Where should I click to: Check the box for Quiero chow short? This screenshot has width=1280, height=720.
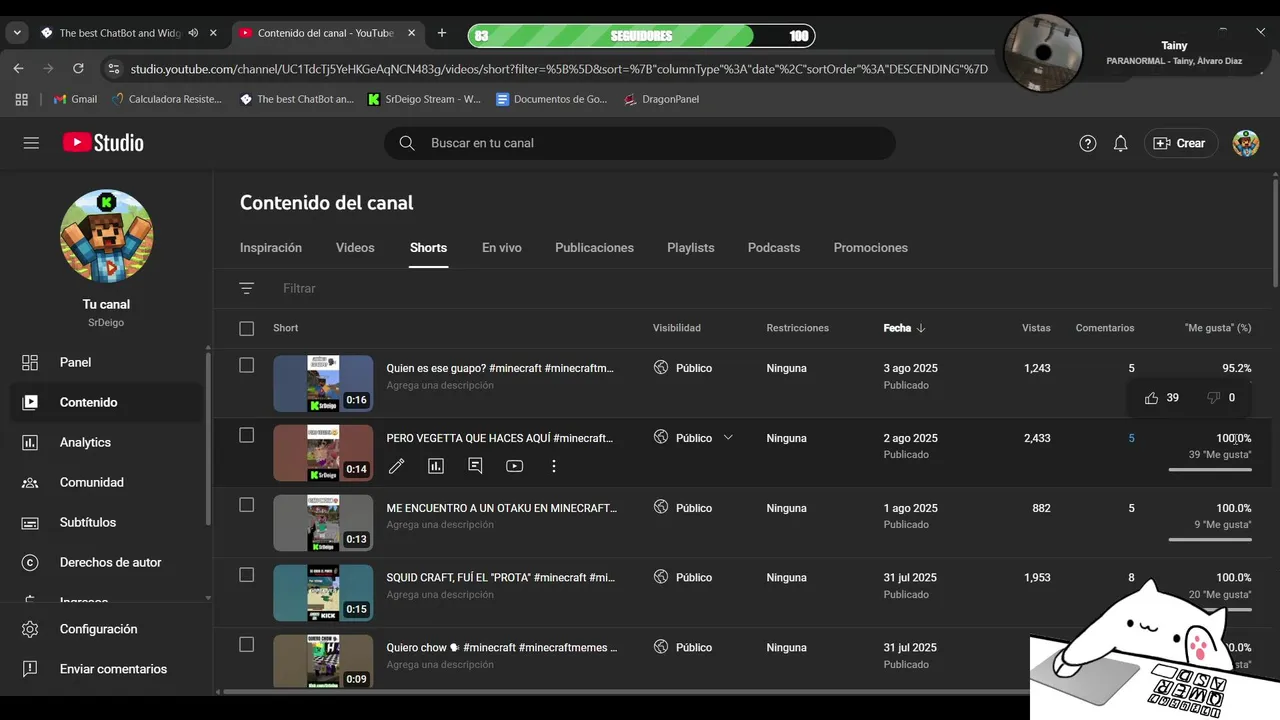(247, 645)
